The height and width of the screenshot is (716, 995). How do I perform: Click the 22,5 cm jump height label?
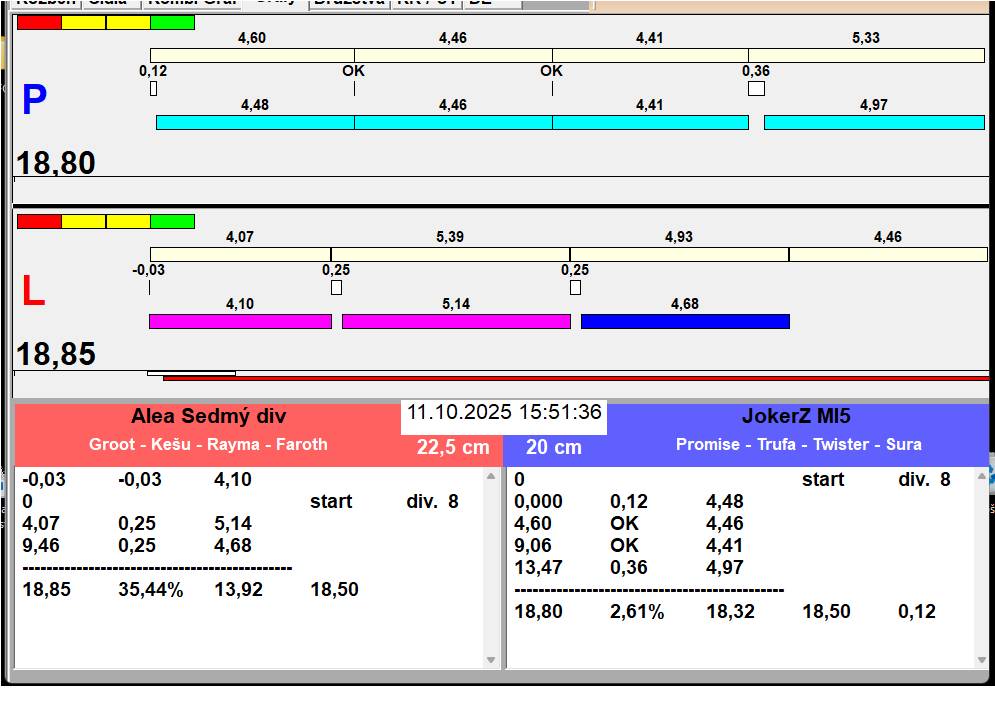[453, 447]
